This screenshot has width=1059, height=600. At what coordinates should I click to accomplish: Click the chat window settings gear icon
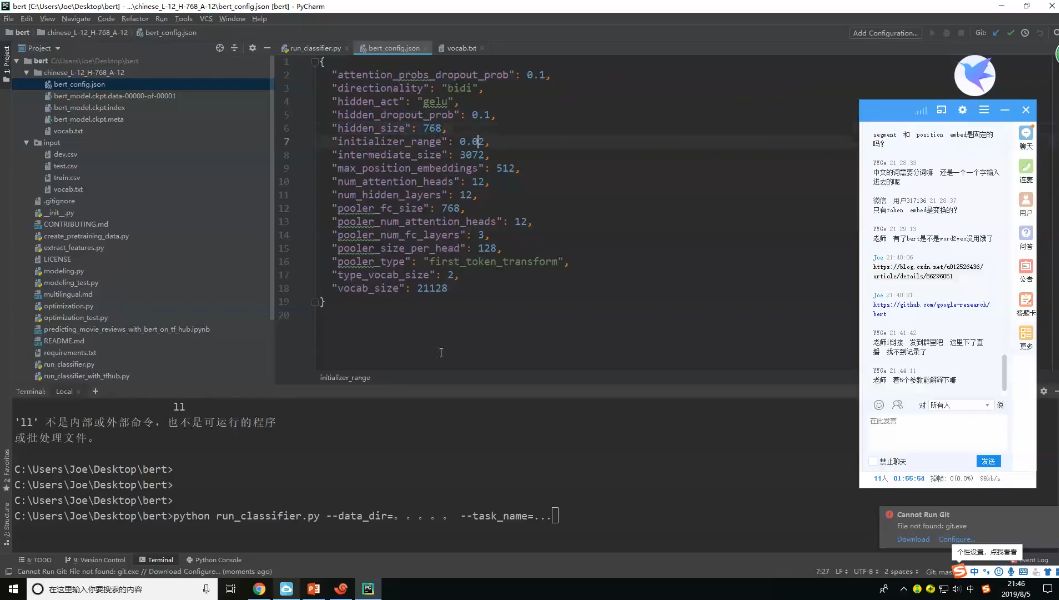coord(962,110)
